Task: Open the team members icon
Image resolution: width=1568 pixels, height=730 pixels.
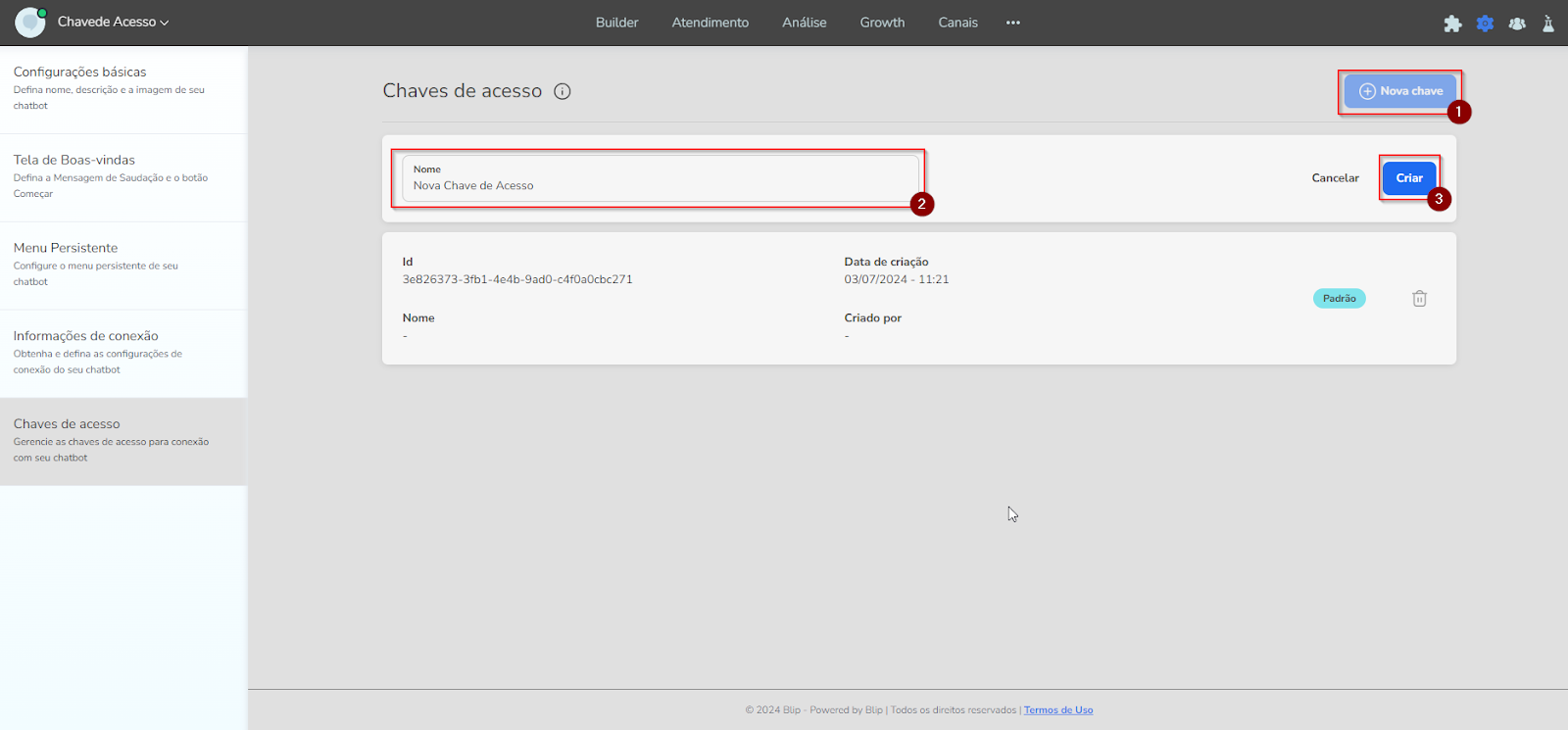Action: click(1517, 24)
